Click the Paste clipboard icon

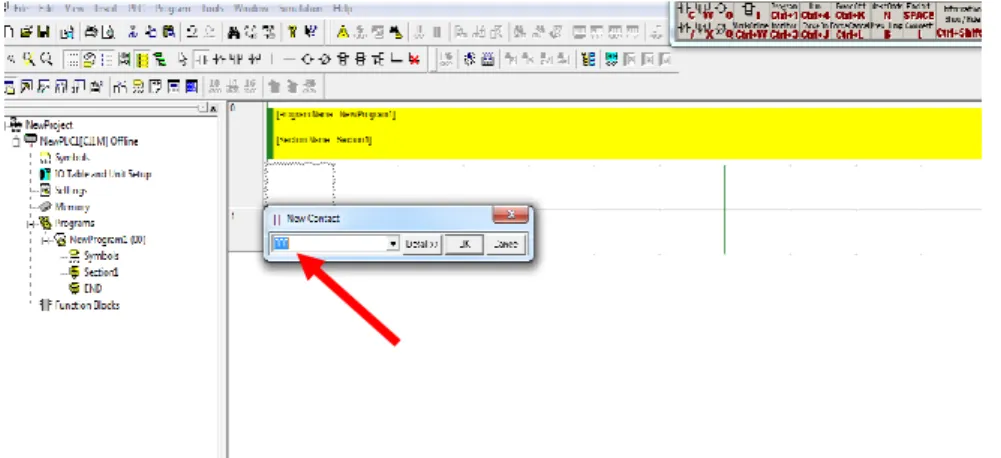[168, 31]
